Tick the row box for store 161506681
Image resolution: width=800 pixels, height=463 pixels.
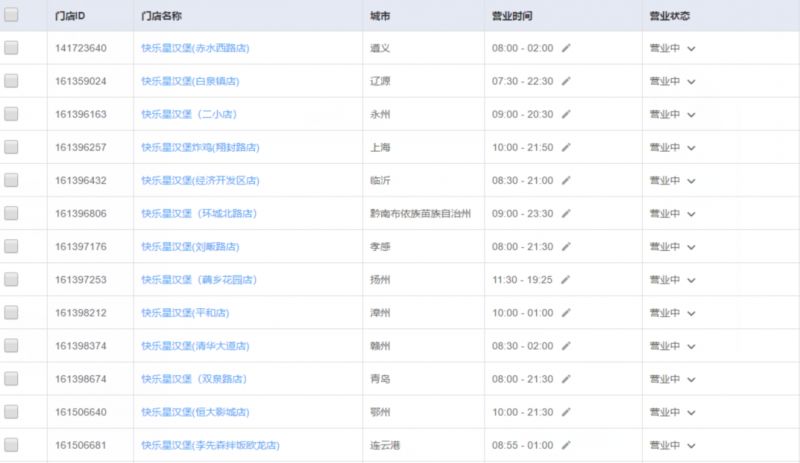click(x=11, y=445)
